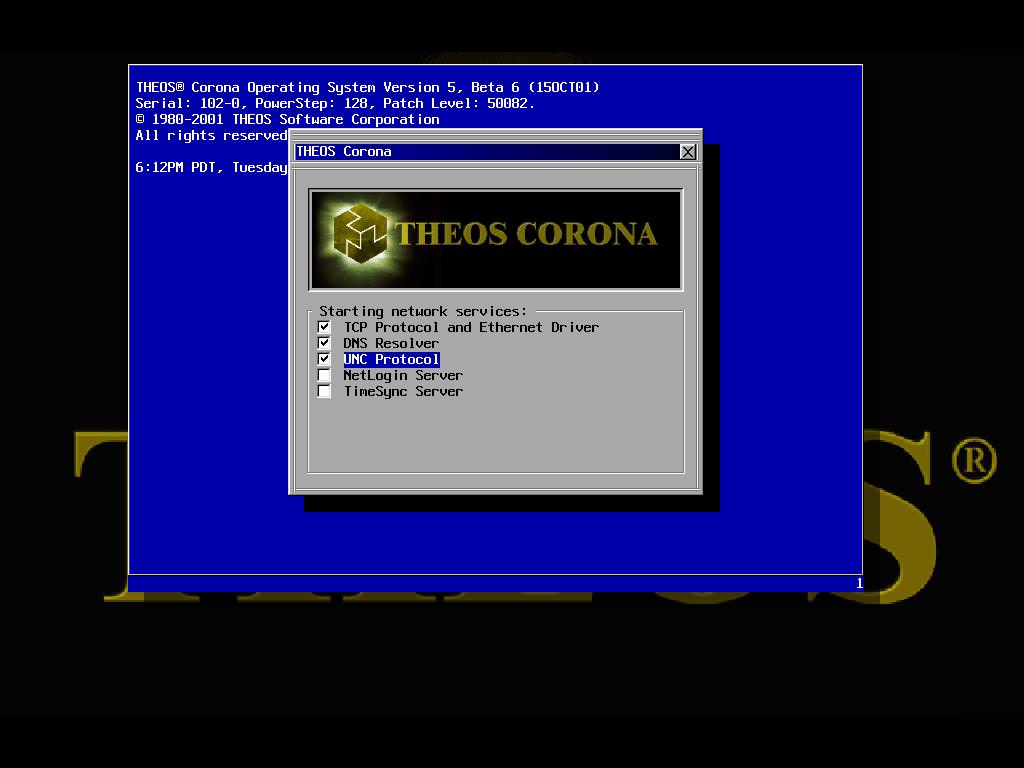Click the 'Starting network services:' group heading

423,312
